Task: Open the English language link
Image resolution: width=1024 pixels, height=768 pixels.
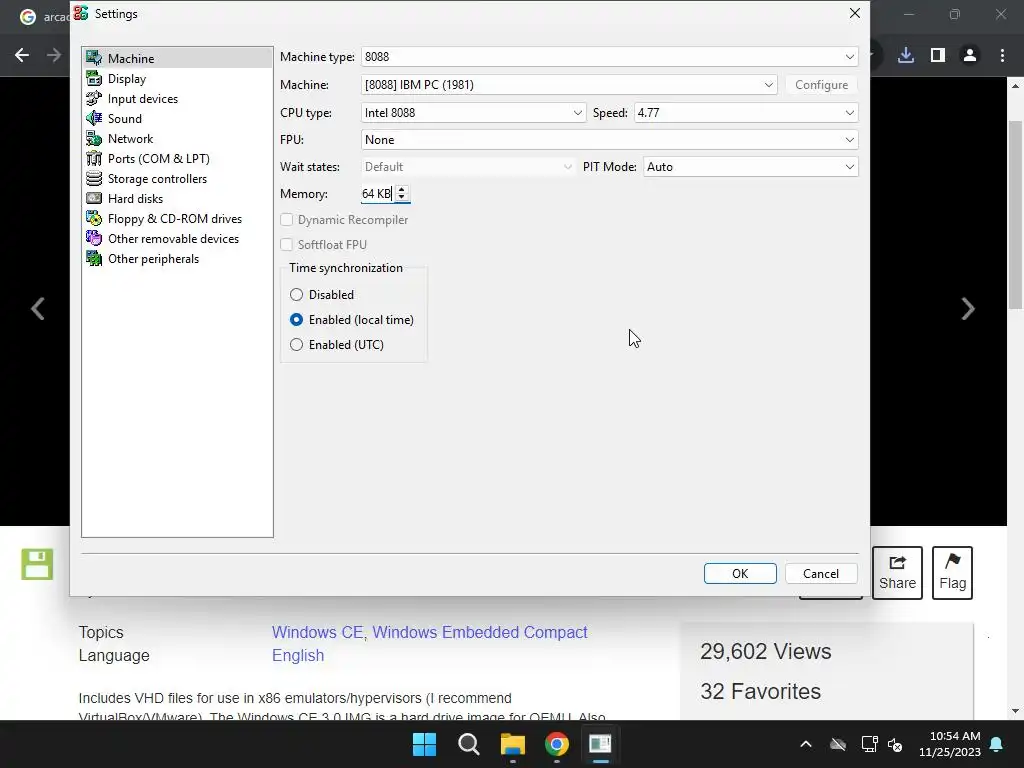Action: point(298,655)
